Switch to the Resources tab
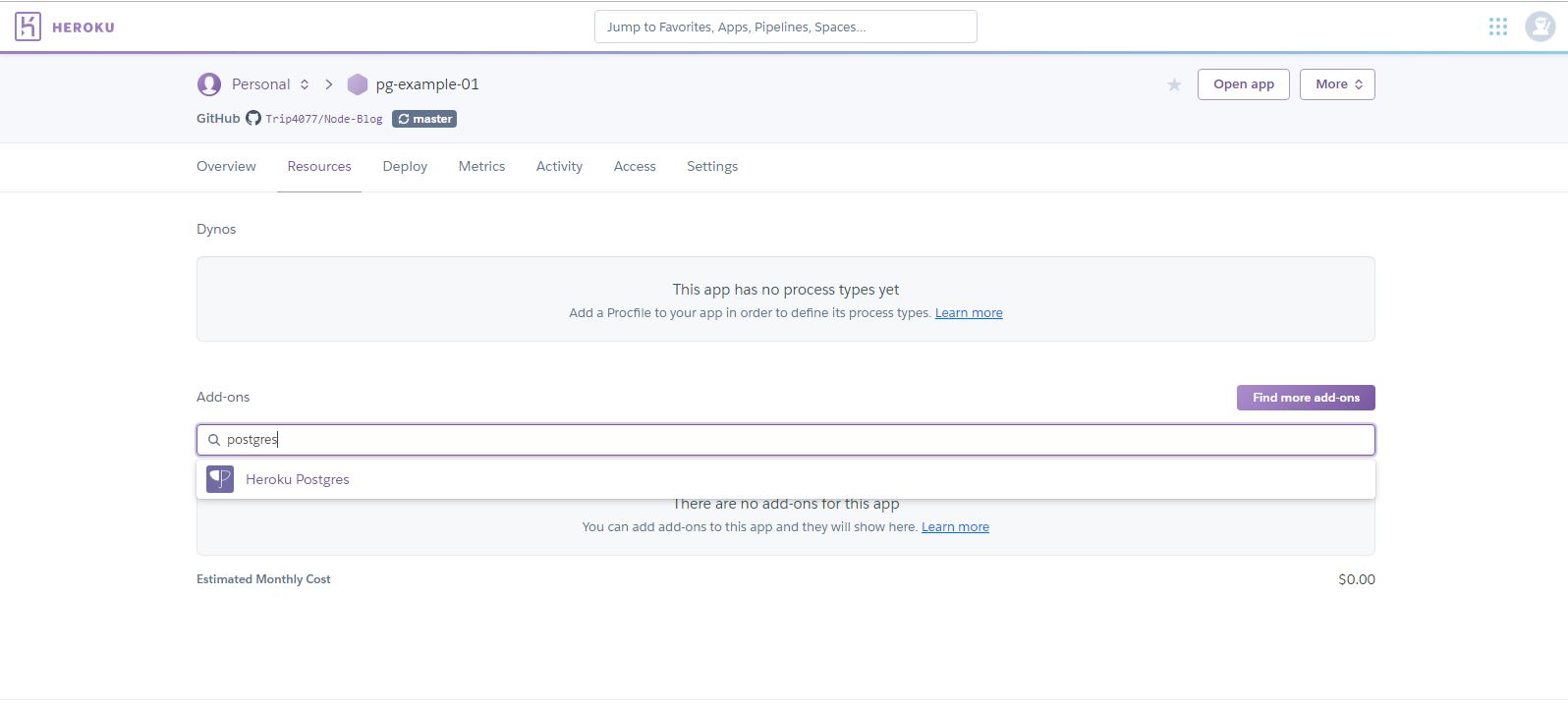Image resolution: width=1568 pixels, height=706 pixels. pyautogui.click(x=319, y=166)
